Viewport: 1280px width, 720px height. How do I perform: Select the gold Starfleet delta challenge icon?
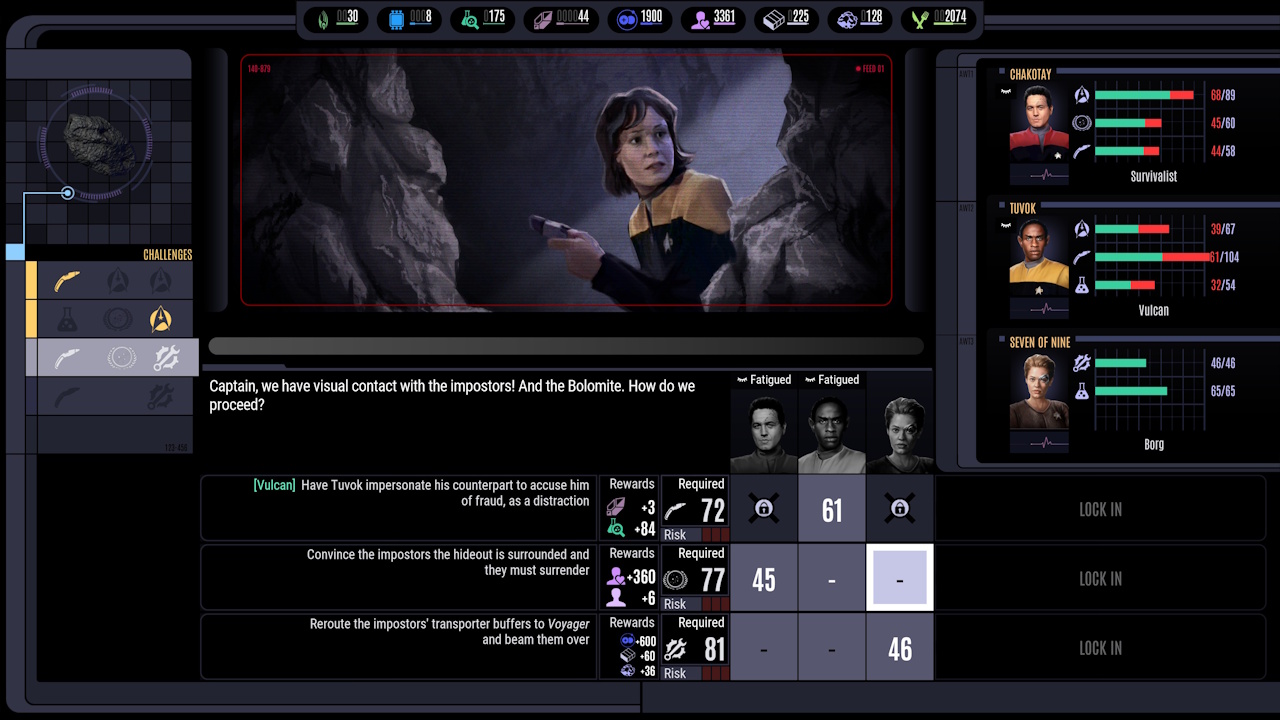click(161, 318)
